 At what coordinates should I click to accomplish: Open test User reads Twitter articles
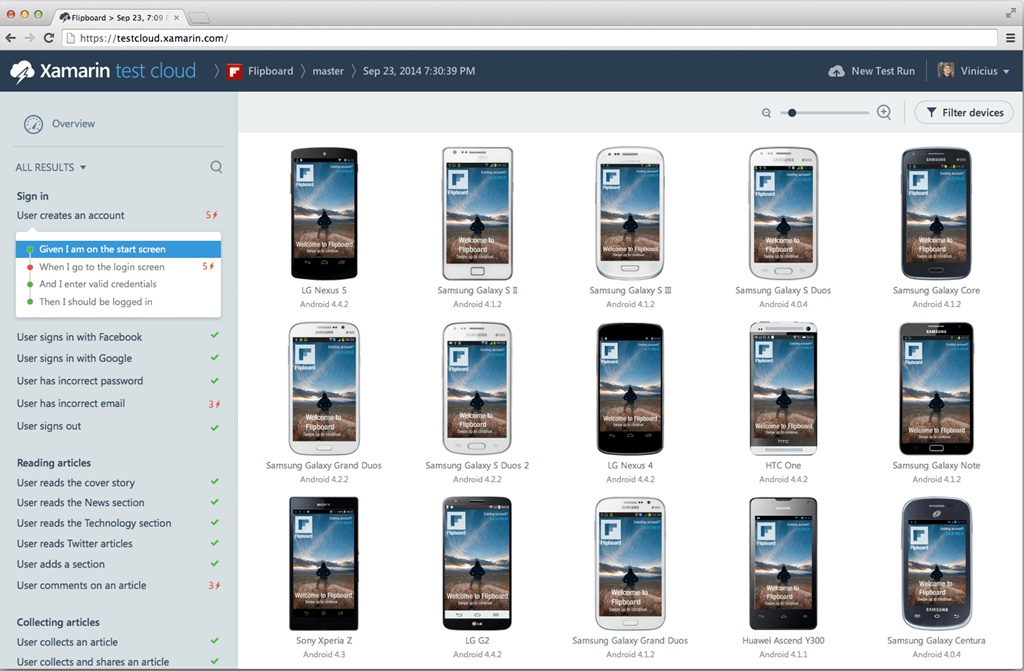coord(74,544)
